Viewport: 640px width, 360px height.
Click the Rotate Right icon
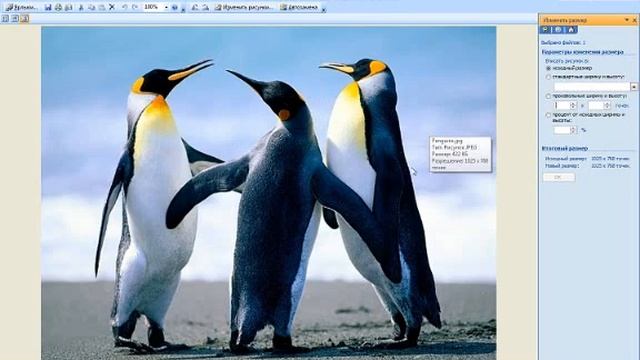206,7
